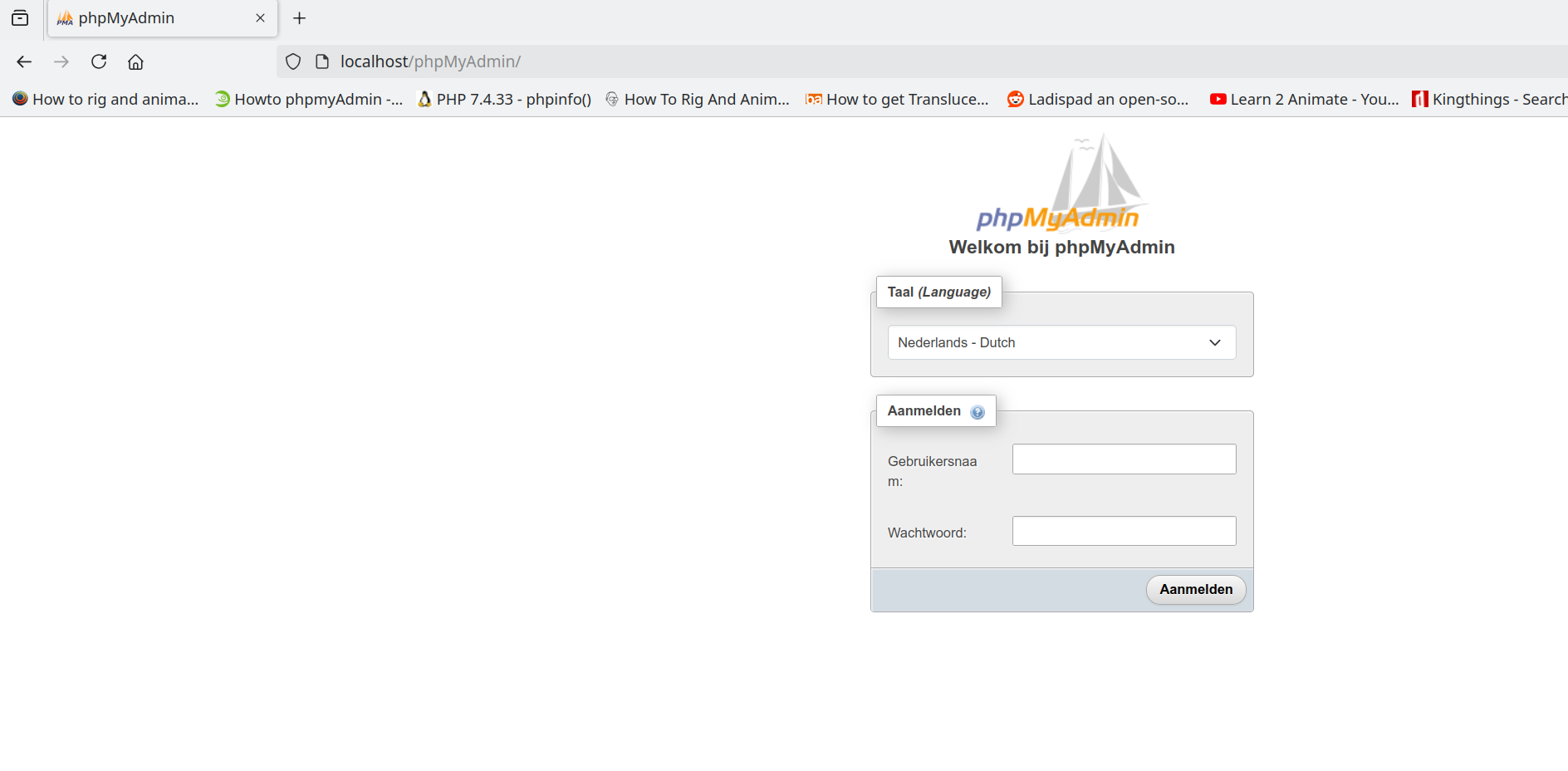
Task: Focus the Wachtwoord password field
Action: point(1124,531)
